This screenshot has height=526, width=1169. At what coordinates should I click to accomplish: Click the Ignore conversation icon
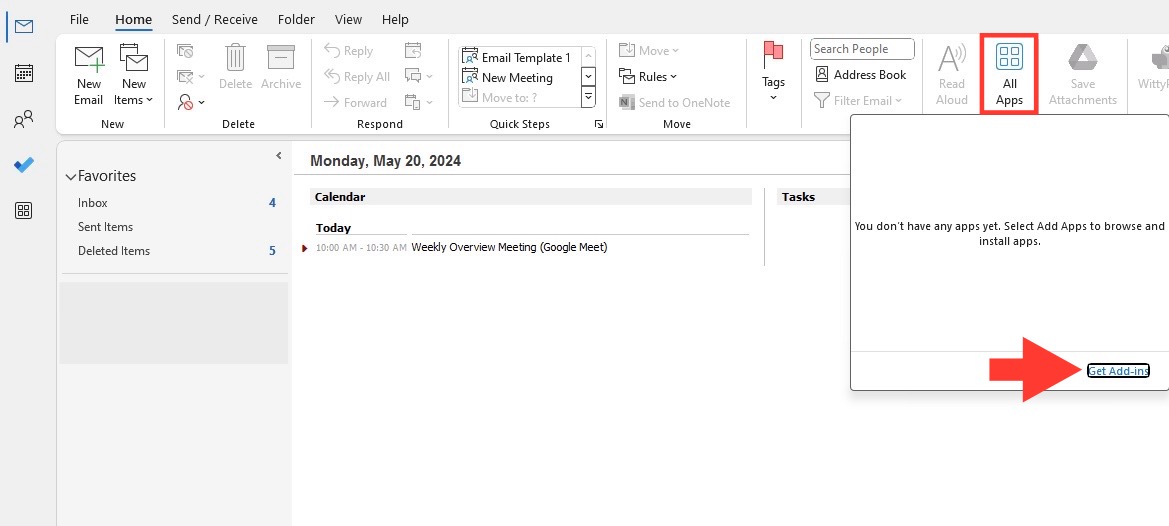[185, 51]
